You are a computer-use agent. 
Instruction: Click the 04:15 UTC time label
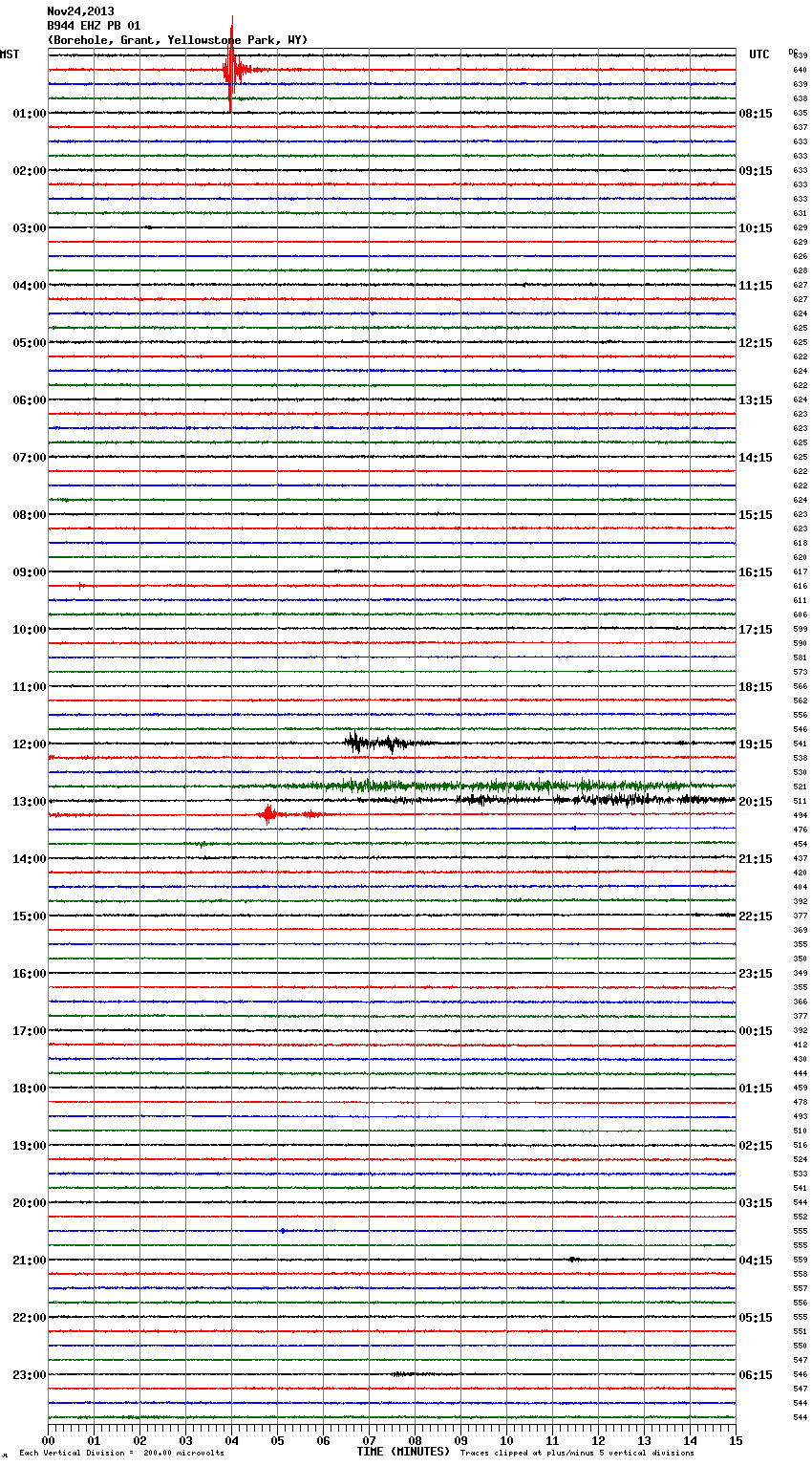coord(756,1261)
